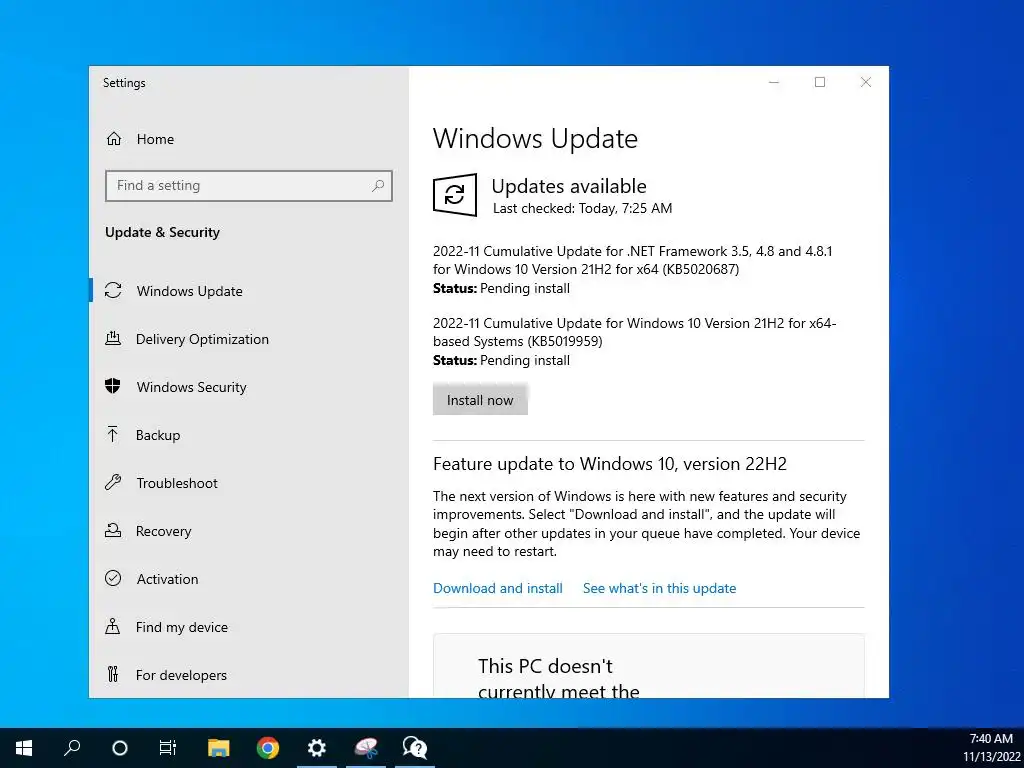Click the Windows Update sync icon in sidebar

coord(113,291)
